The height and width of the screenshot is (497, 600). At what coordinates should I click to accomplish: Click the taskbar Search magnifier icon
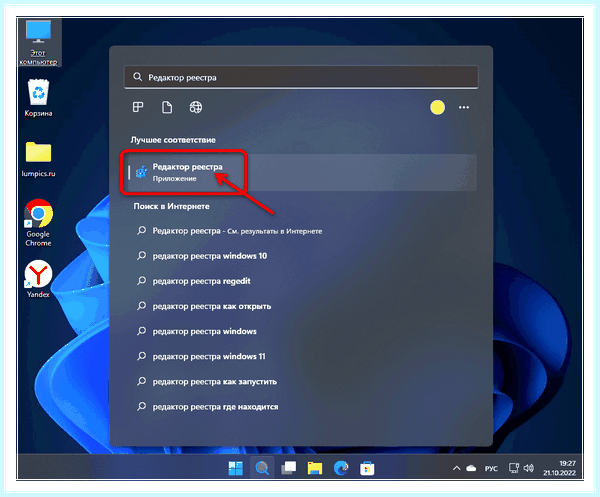pos(262,468)
